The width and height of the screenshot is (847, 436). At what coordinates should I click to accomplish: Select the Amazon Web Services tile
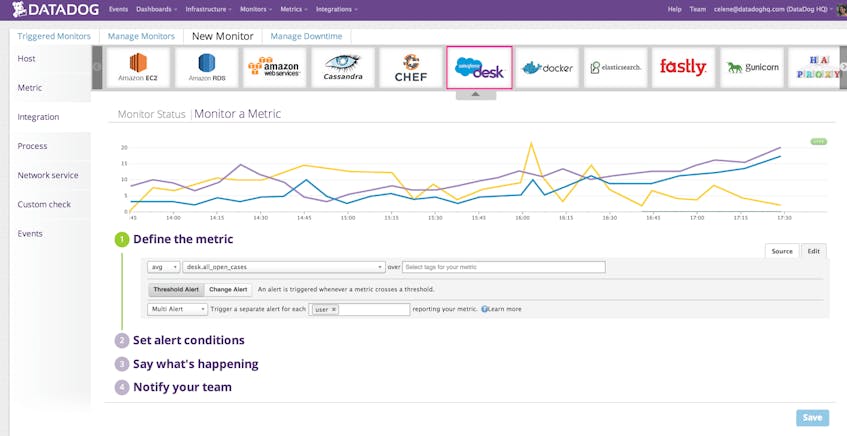pos(274,68)
